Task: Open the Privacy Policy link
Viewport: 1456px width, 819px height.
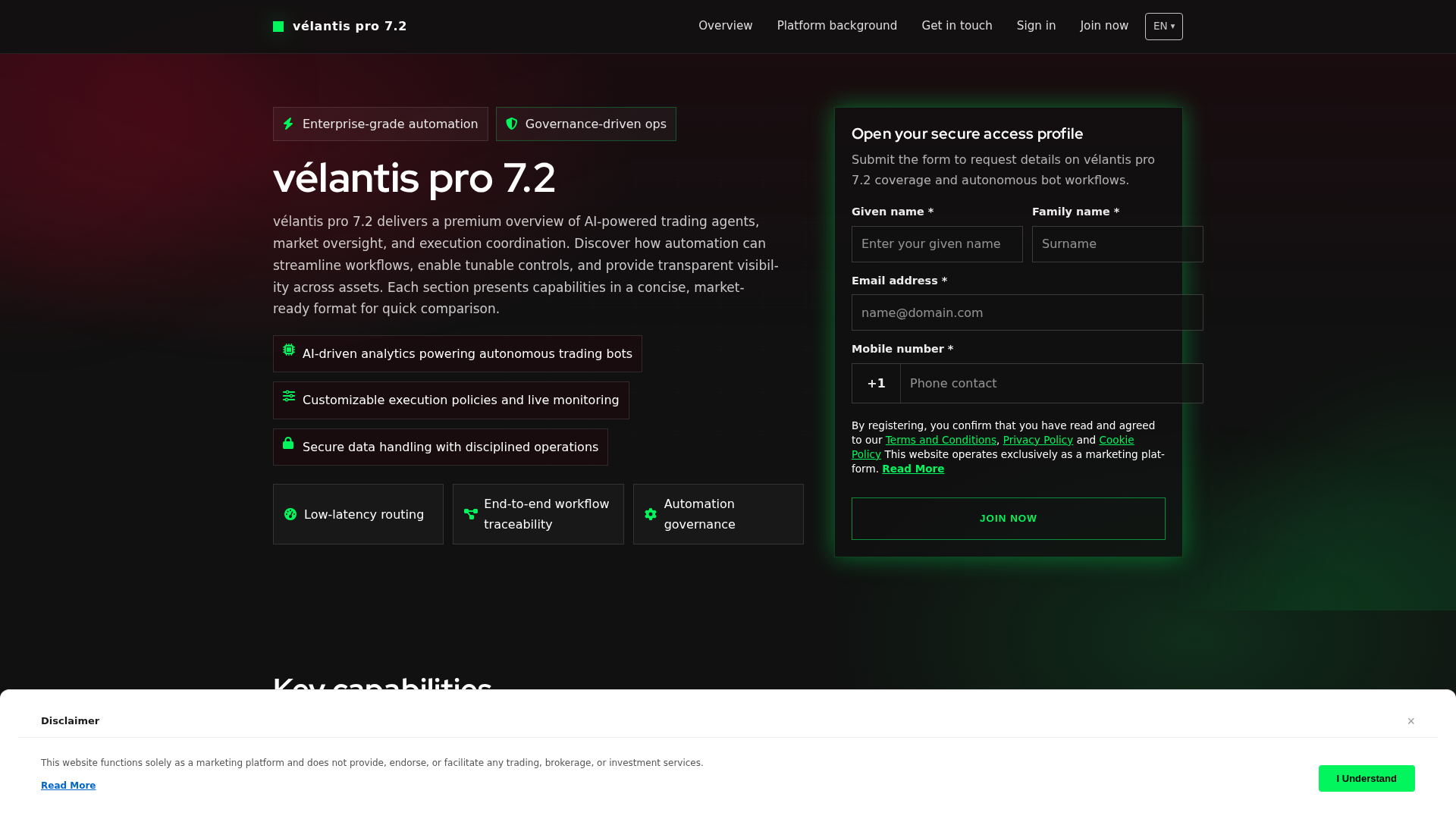Action: click(1038, 440)
